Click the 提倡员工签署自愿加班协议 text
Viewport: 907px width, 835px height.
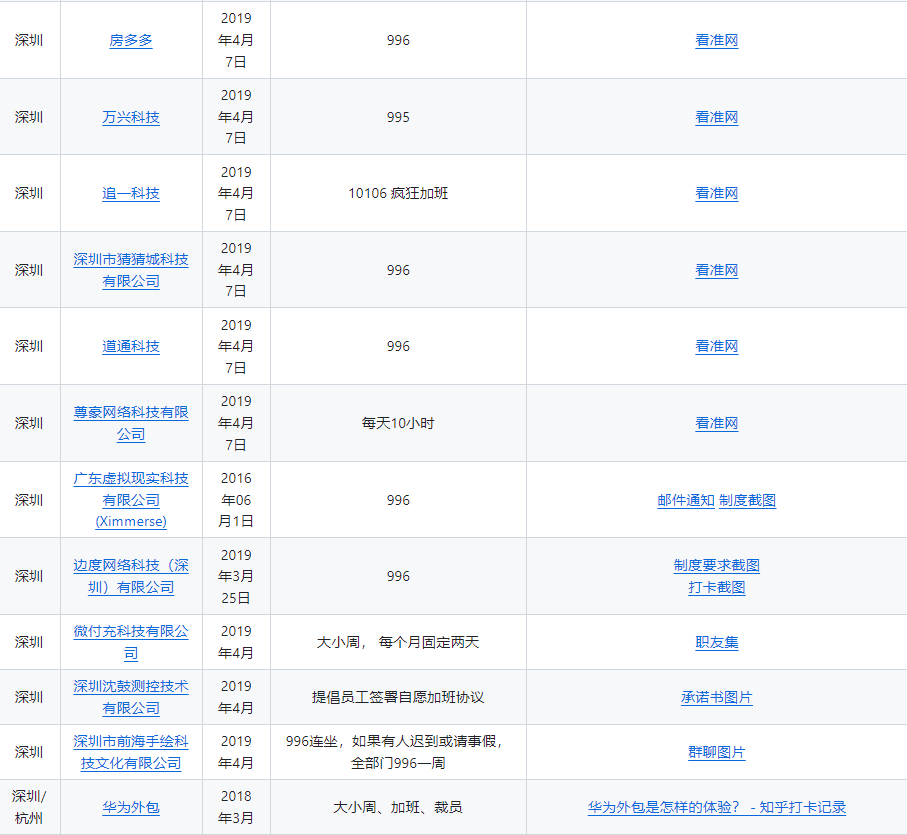click(x=398, y=697)
